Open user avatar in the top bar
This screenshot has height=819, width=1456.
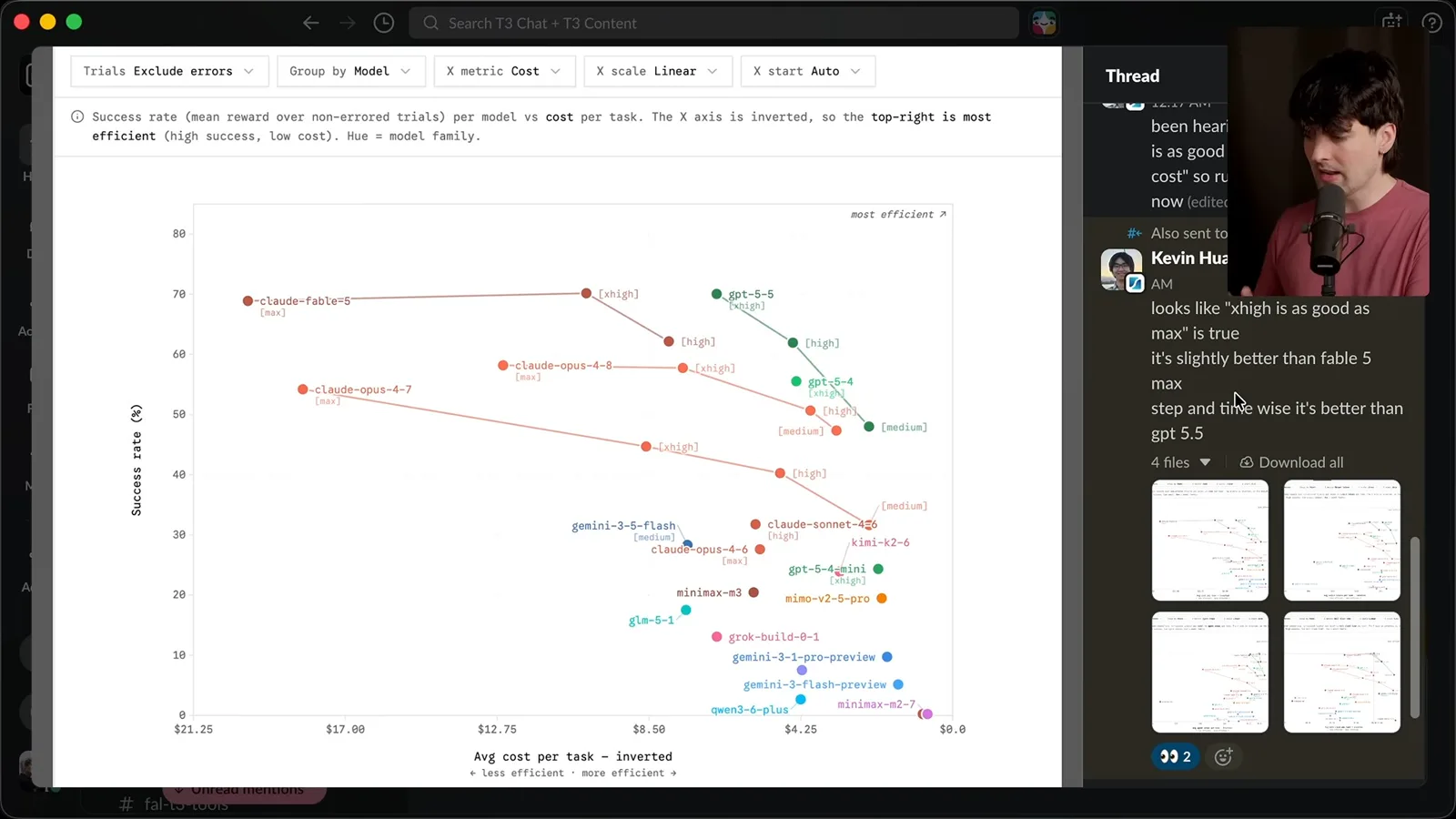click(x=1044, y=23)
